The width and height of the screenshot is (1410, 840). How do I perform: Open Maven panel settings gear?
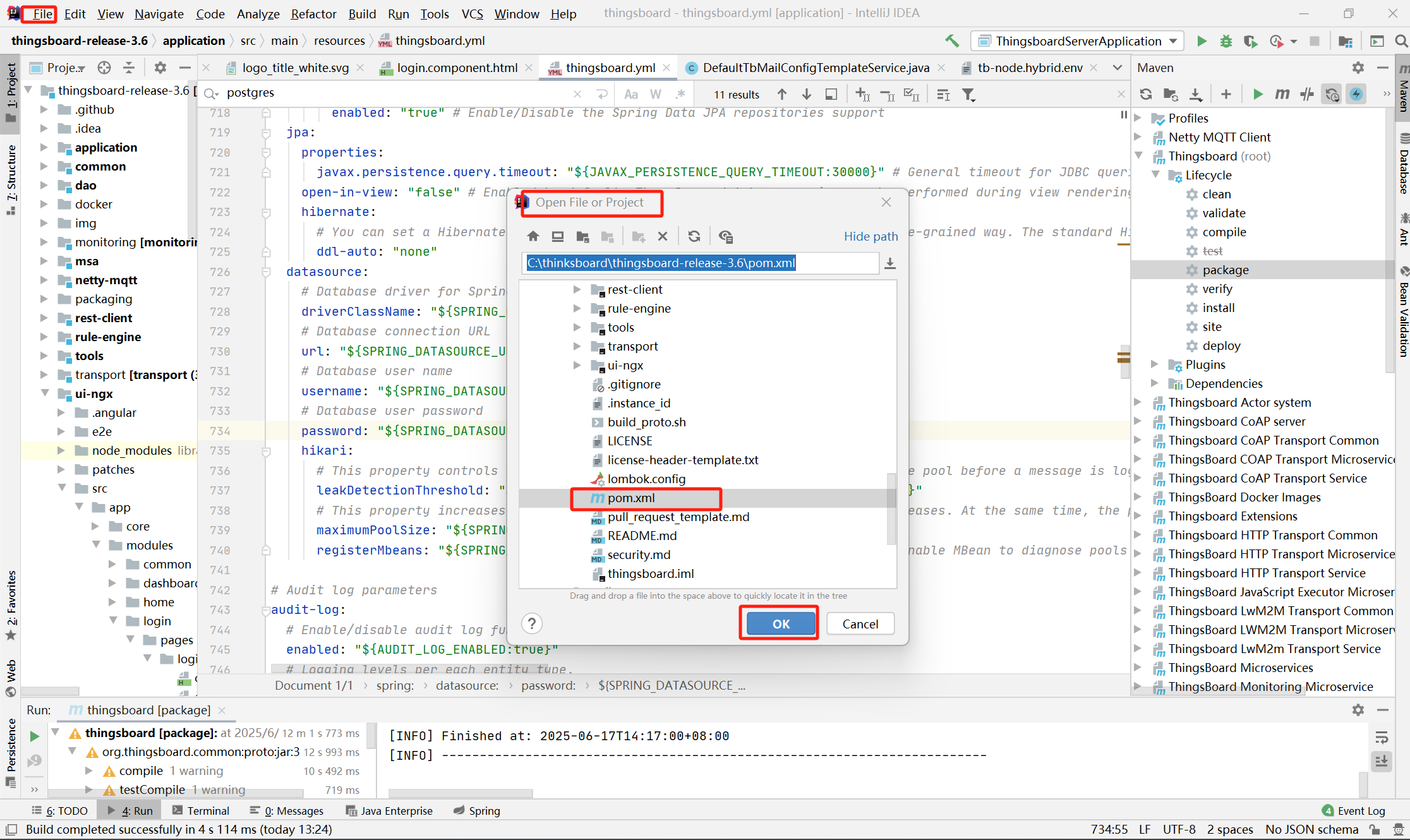pyautogui.click(x=1358, y=68)
